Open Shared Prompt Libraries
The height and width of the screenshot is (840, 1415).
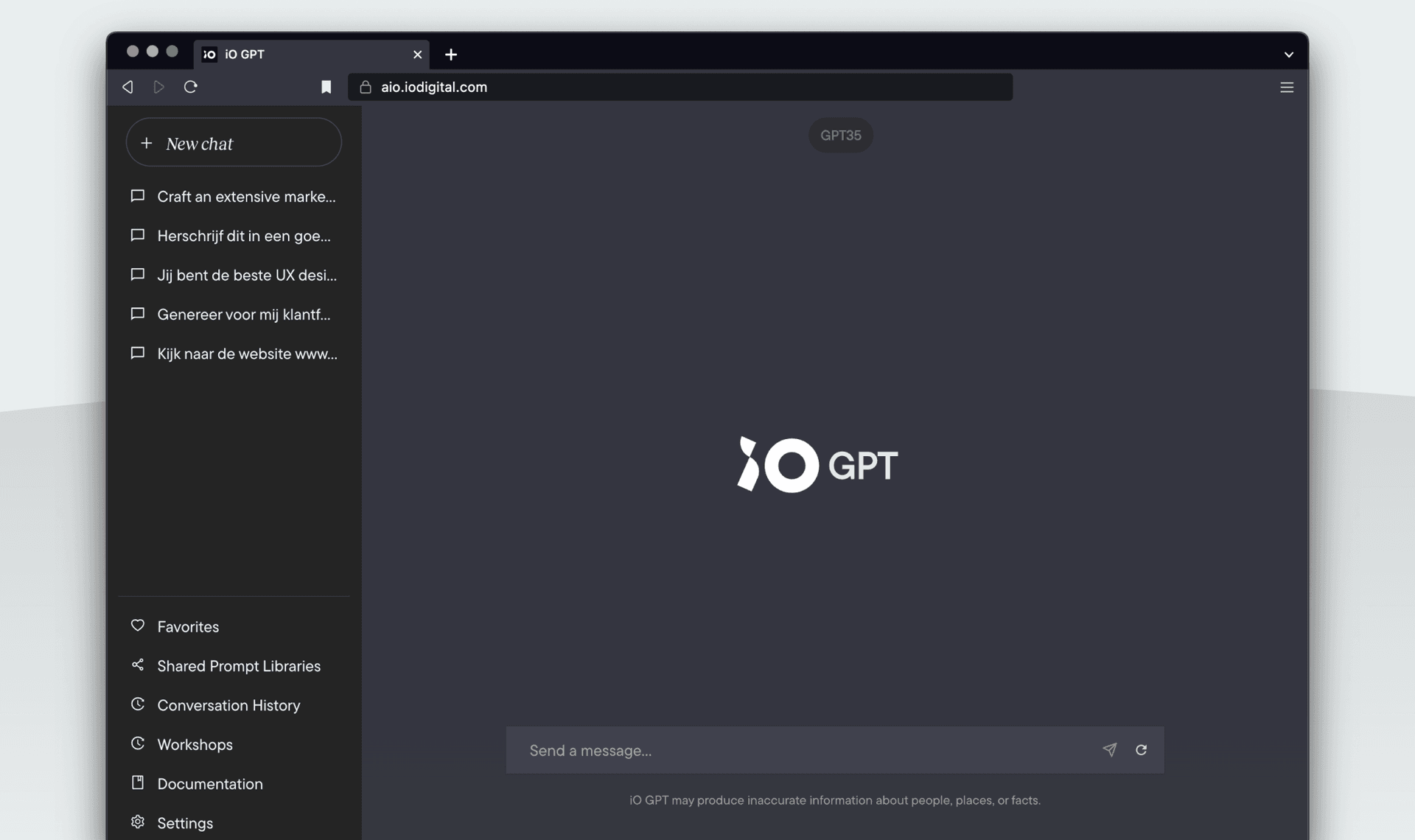[239, 665]
